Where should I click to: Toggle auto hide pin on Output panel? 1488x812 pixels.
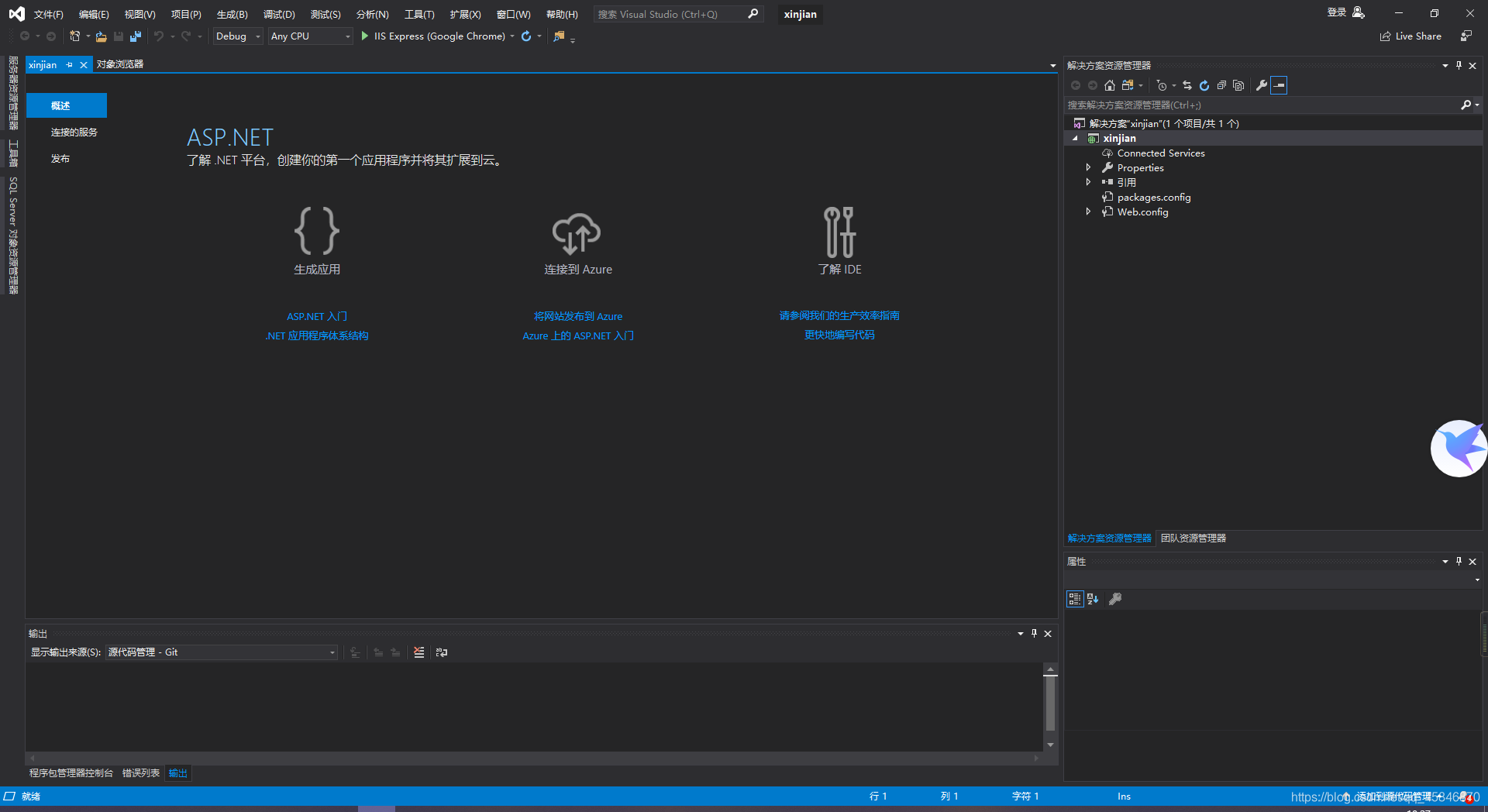point(1034,634)
